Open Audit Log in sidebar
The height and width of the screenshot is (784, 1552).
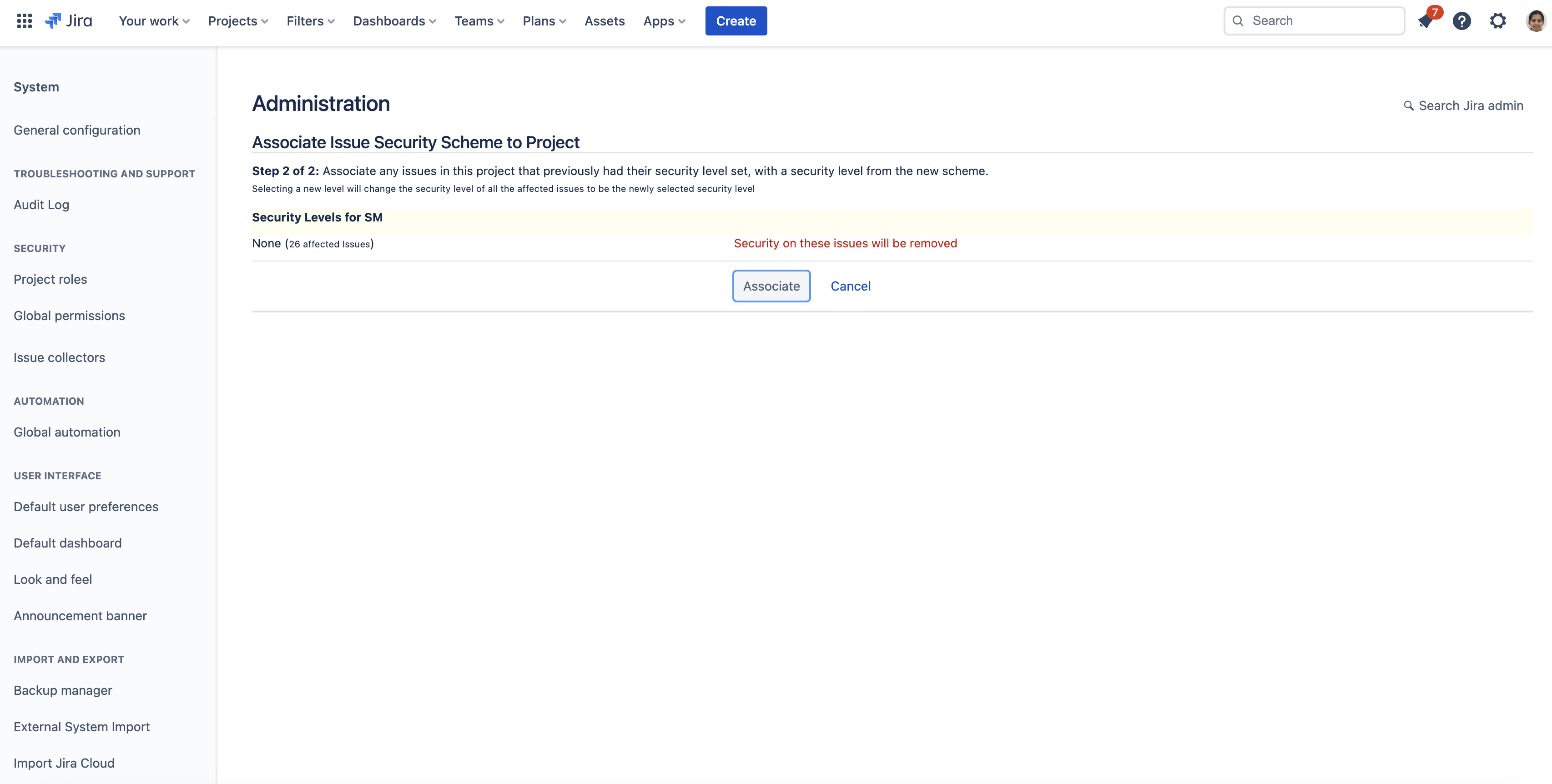(x=41, y=205)
